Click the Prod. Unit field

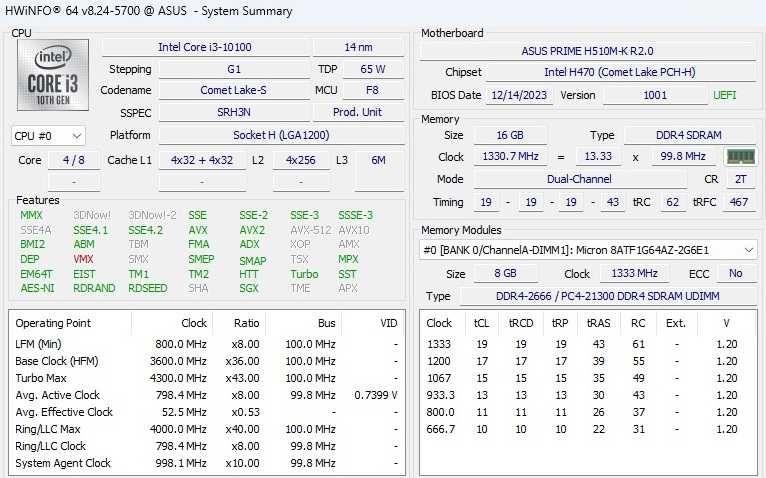[x=358, y=113]
